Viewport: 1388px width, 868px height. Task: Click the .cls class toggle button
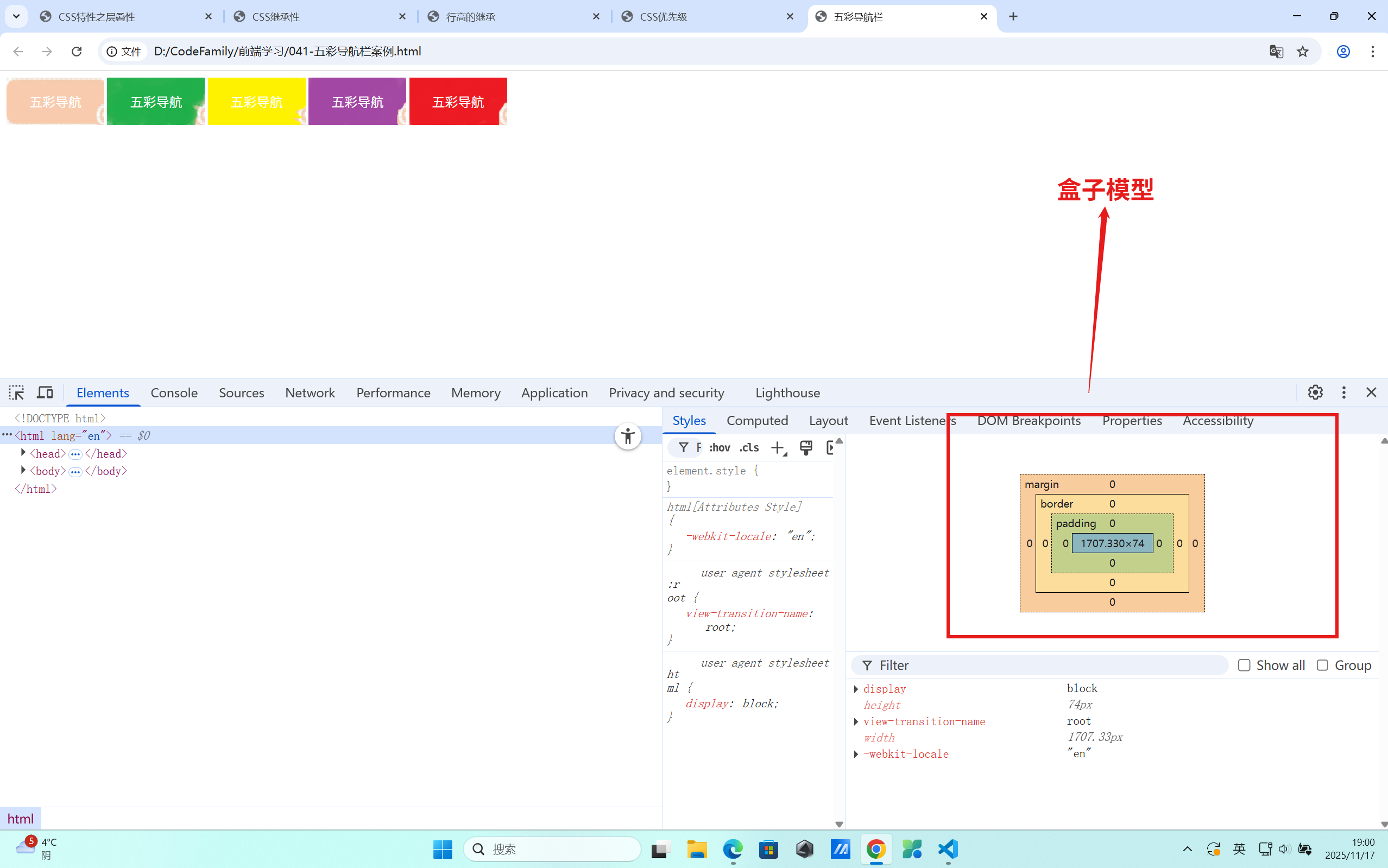[x=749, y=448]
